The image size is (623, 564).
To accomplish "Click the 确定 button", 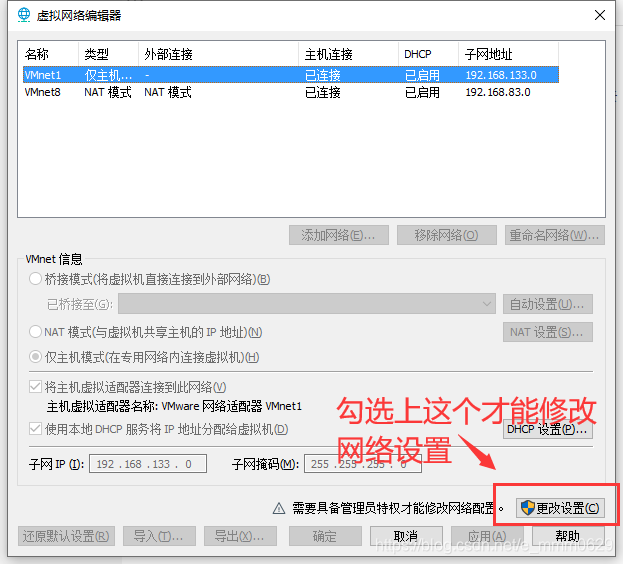I will 325,536.
